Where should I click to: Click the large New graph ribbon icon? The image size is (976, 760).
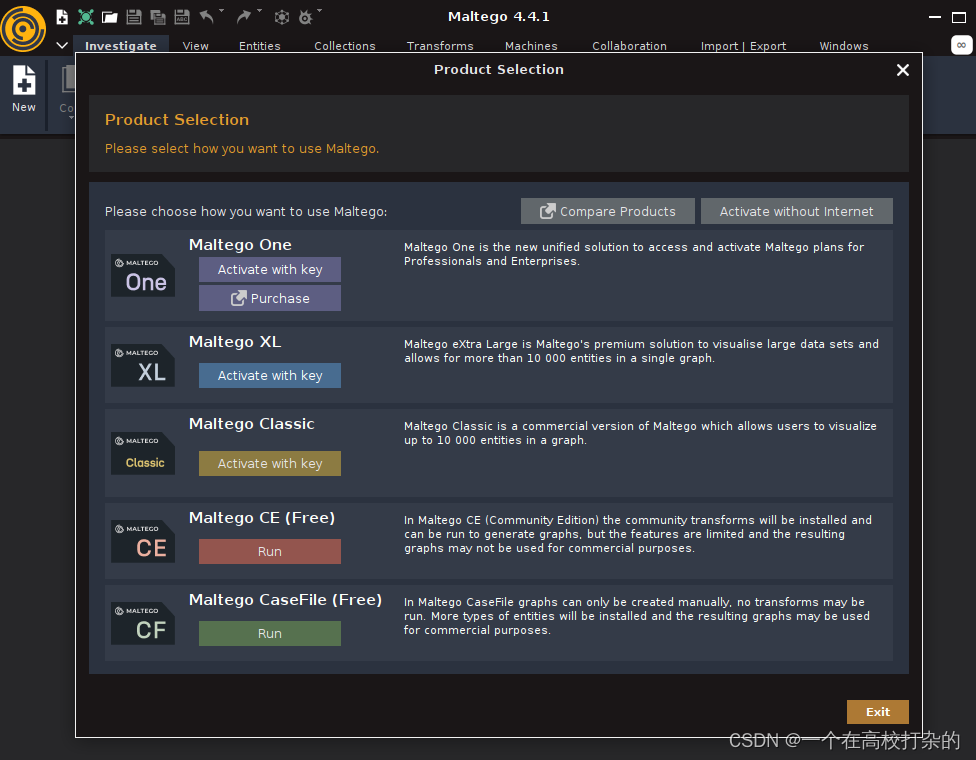click(24, 90)
